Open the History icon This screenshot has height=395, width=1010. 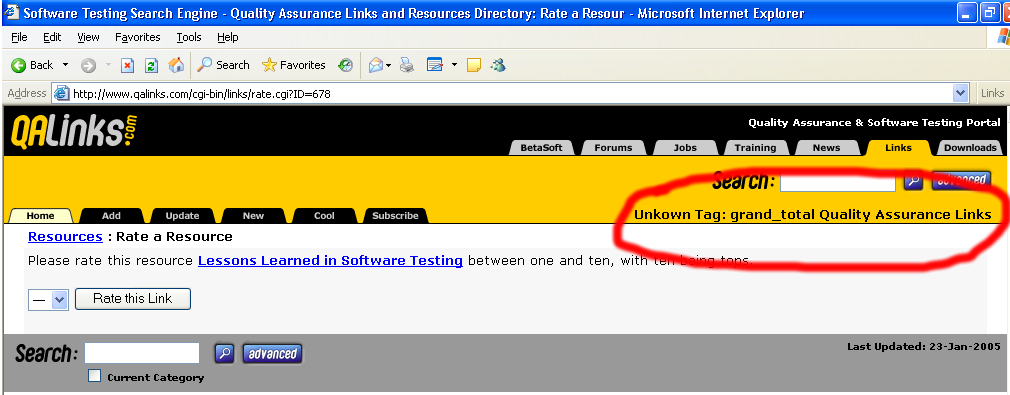point(346,65)
